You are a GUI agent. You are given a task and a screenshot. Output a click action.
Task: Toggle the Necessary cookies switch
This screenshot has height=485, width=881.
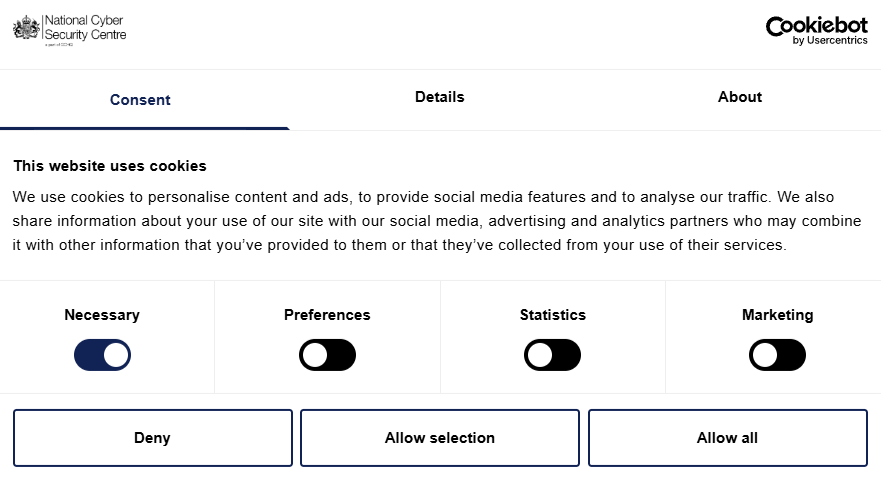tap(102, 355)
